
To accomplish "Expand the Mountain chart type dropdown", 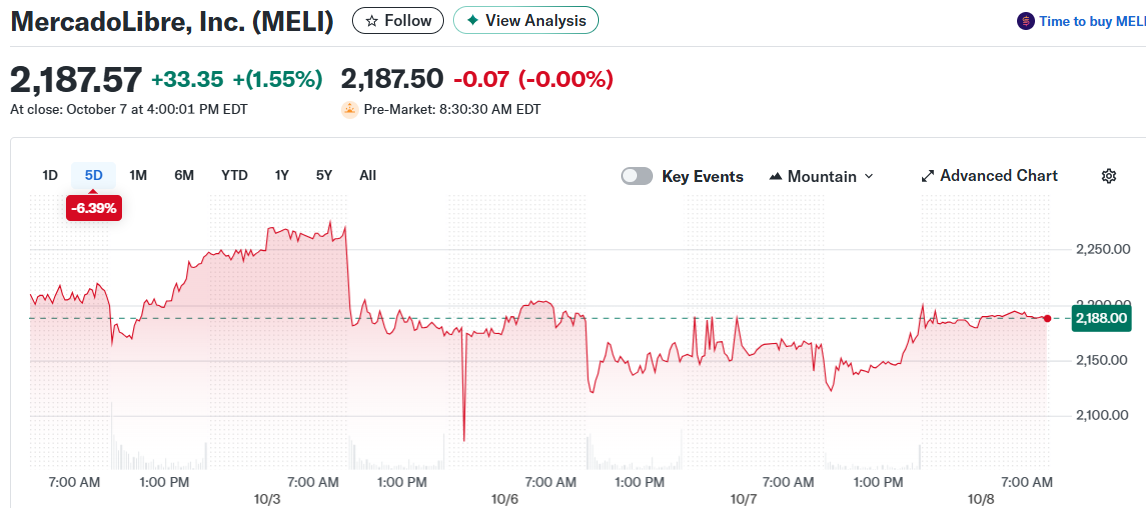I will click(868, 177).
